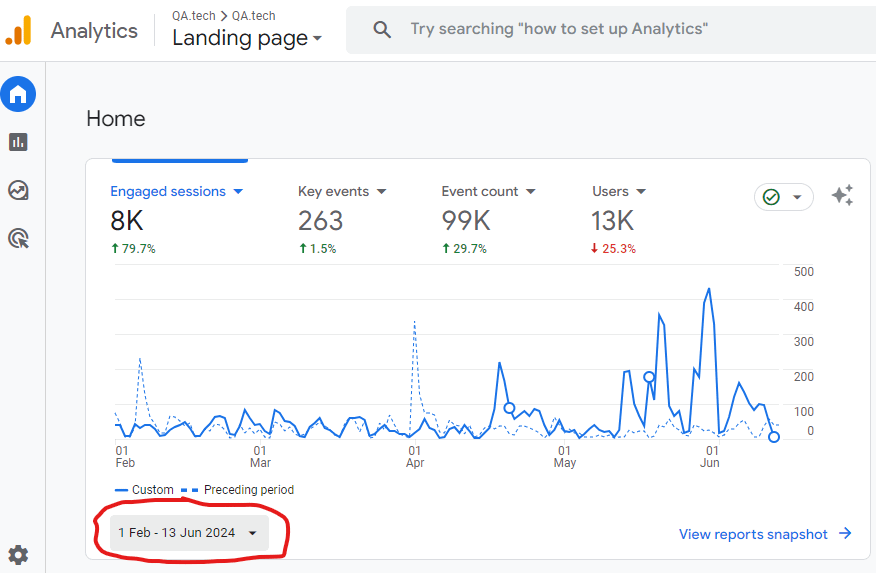Open the Reports bar-chart icon
This screenshot has height=573, width=876.
18,142
